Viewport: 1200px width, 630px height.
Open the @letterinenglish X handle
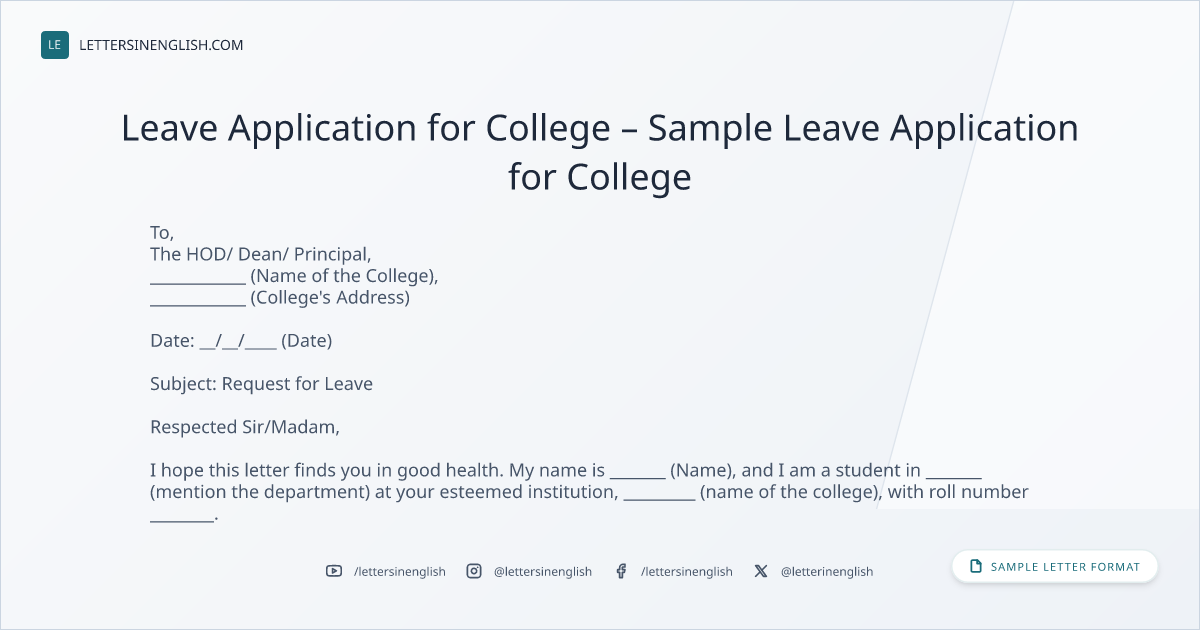827,571
